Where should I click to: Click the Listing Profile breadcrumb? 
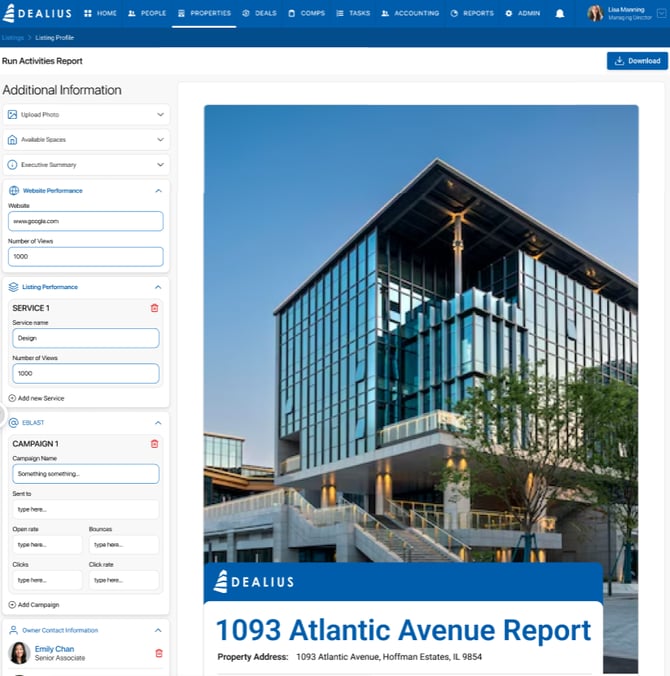[54, 38]
